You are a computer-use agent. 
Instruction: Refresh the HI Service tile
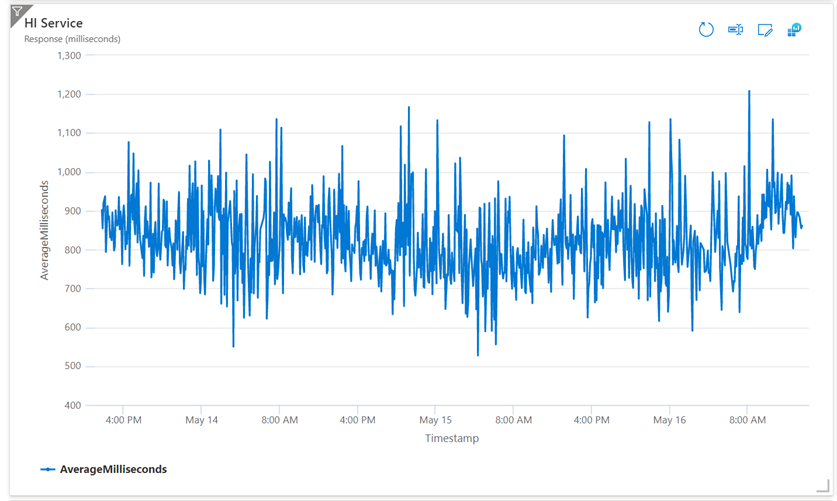[706, 30]
